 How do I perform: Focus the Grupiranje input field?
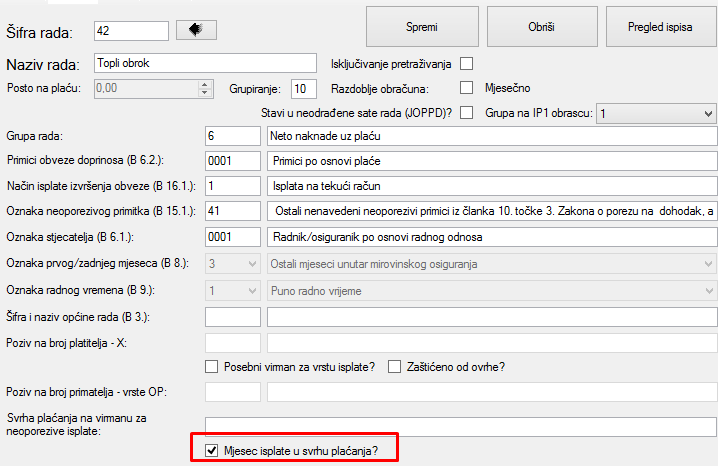pos(303,88)
